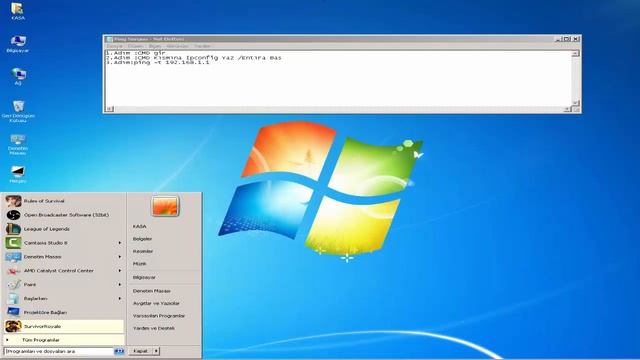640x360 pixels.
Task: Open the Biçim menu in Notepad
Action: [155, 46]
